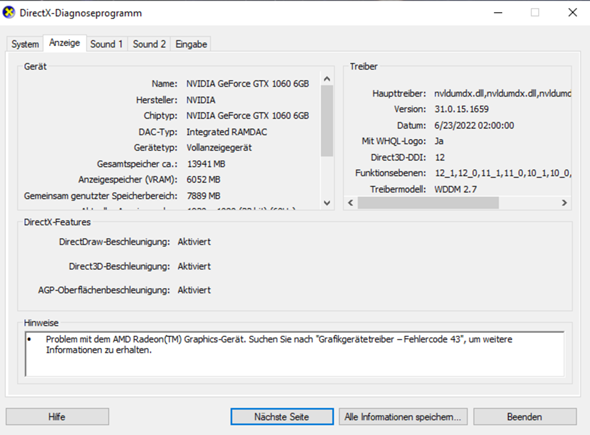Click the driver Version 31.0.15.1659
The image size is (590, 435).
462,109
